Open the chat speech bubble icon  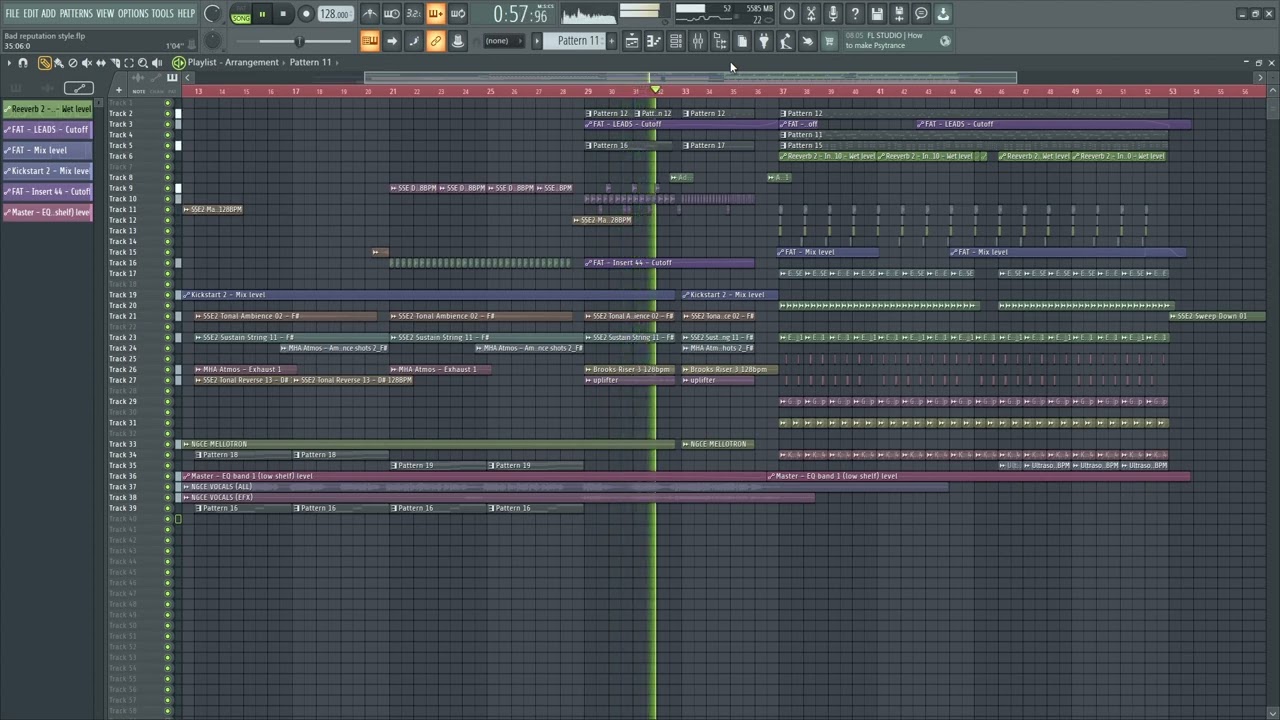click(x=922, y=14)
